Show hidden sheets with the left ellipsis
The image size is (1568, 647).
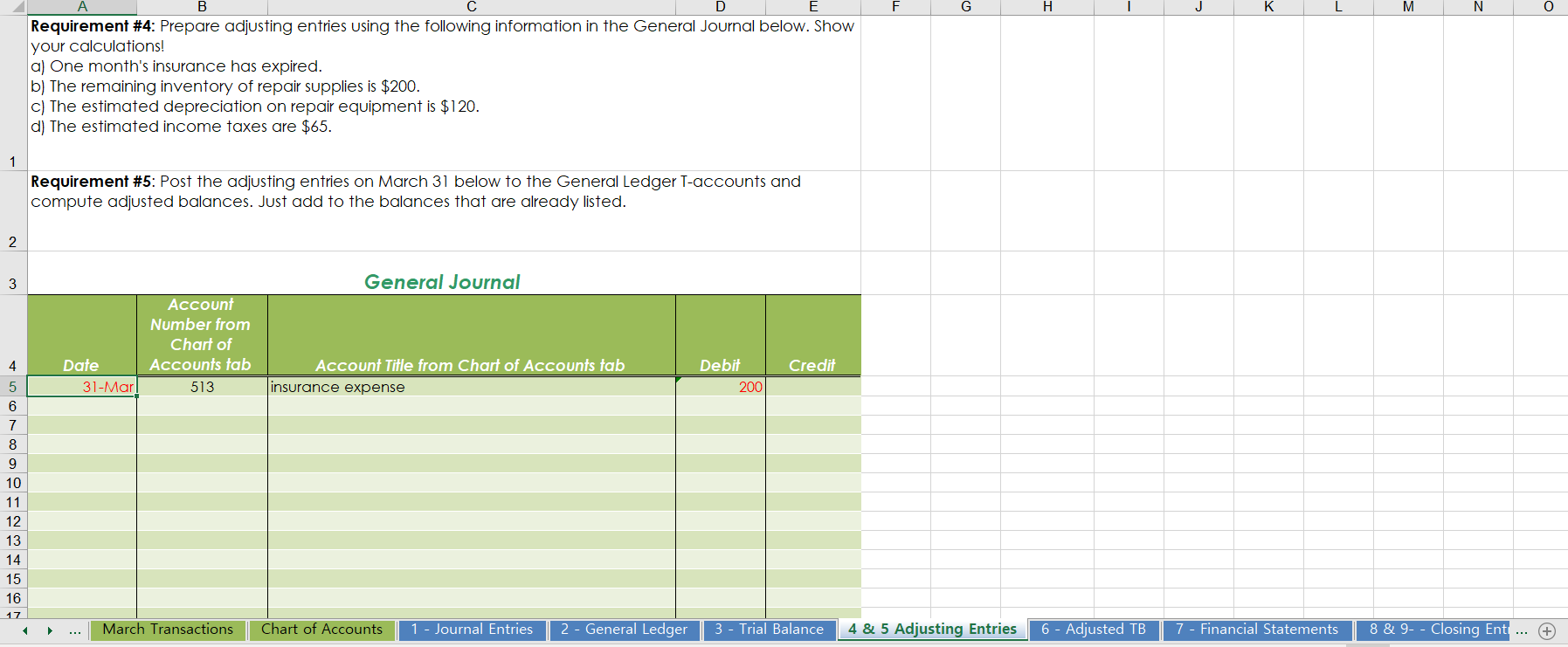coord(75,630)
